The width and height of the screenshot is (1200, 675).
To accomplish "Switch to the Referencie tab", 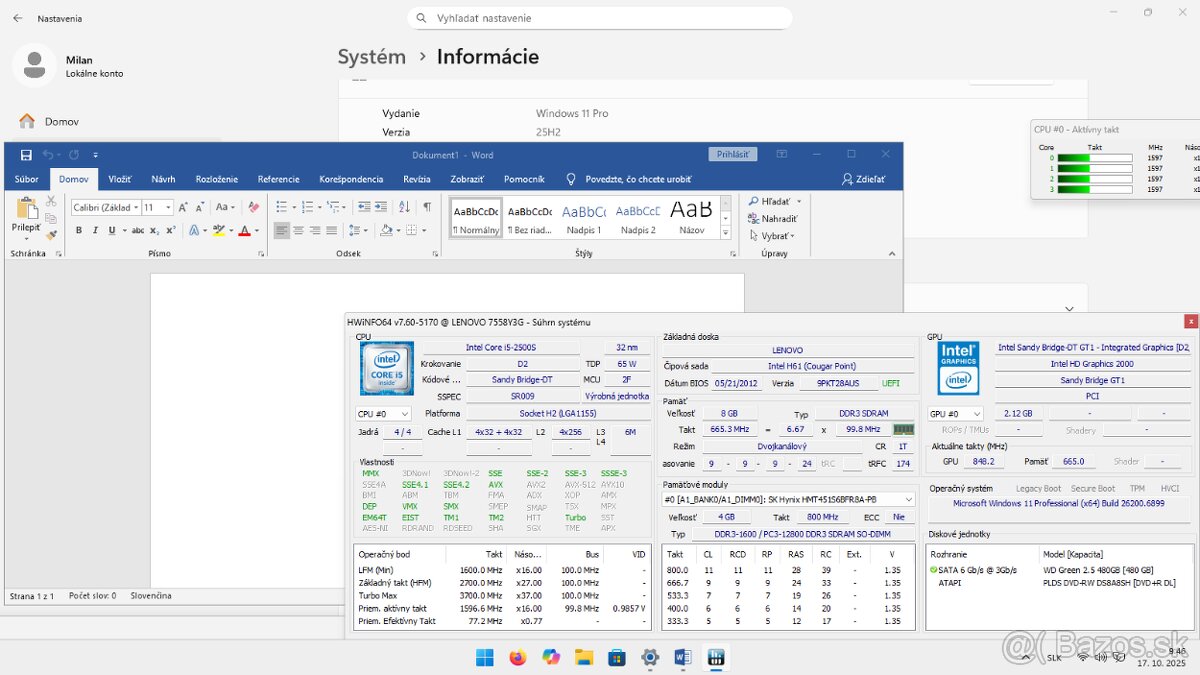I will [278, 179].
